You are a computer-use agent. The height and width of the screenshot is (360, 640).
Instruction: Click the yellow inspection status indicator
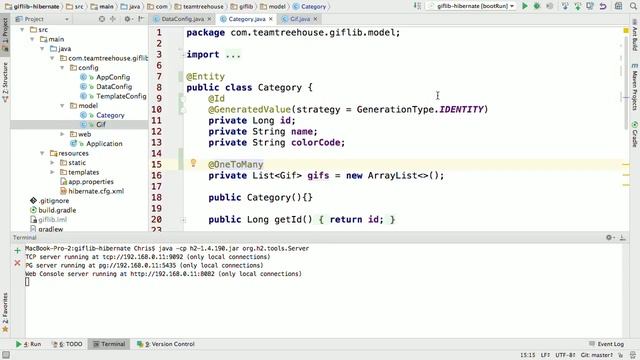coord(626,31)
